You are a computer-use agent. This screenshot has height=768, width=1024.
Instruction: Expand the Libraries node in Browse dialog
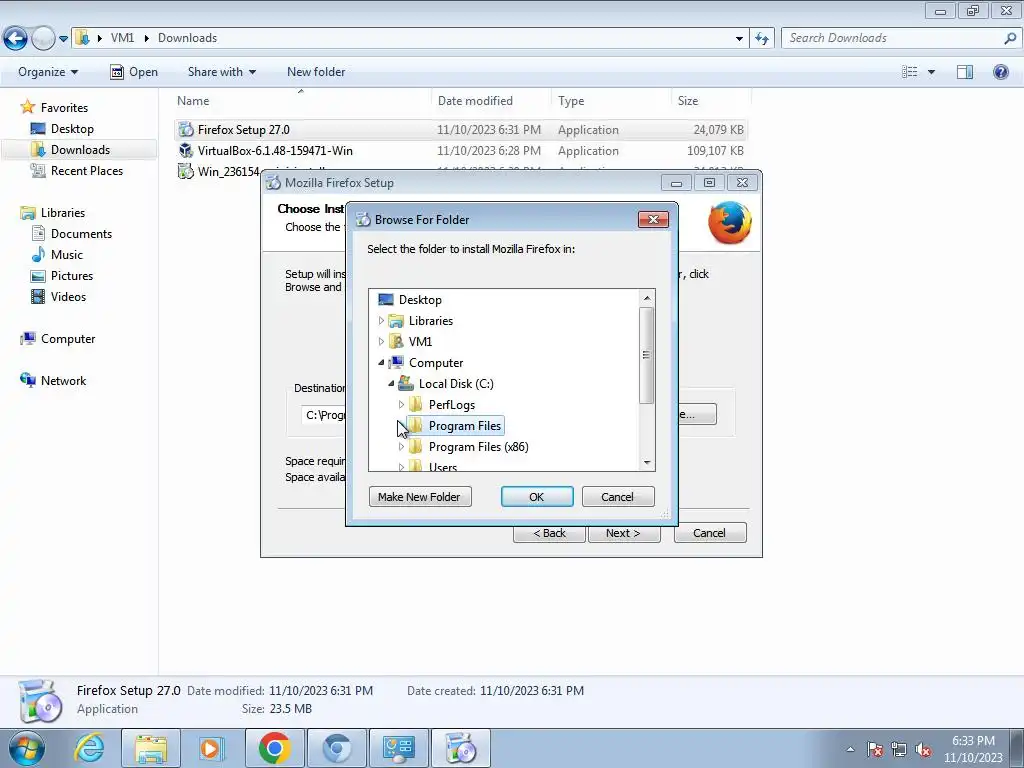[x=381, y=321]
